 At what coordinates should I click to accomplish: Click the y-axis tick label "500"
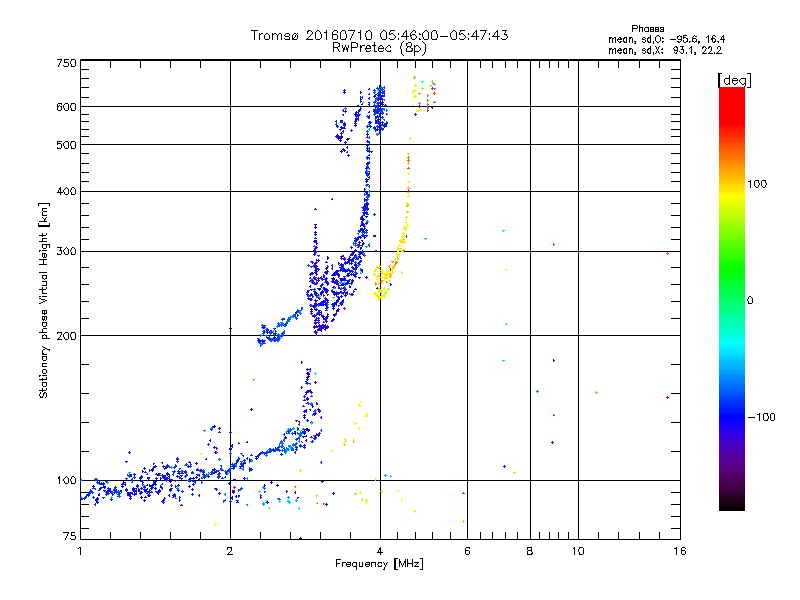click(66, 145)
